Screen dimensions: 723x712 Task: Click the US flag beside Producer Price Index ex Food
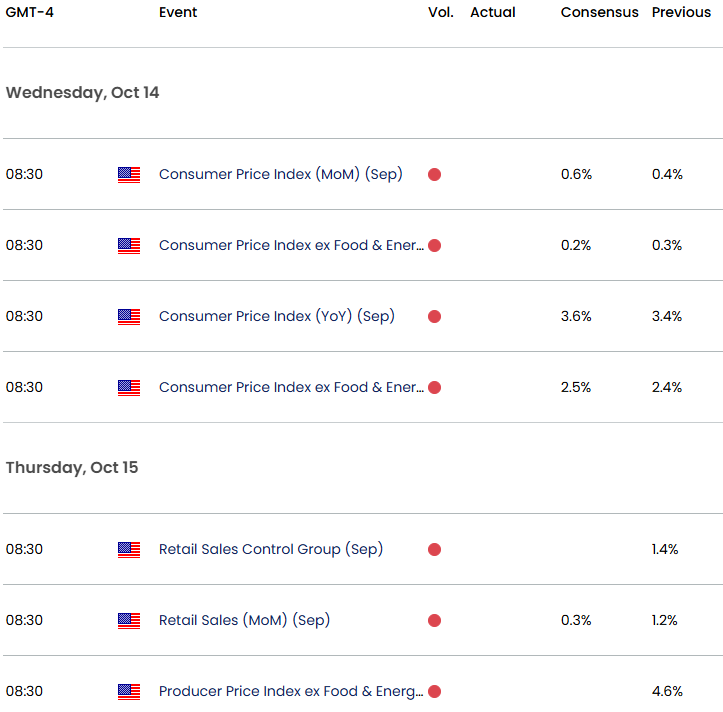129,692
